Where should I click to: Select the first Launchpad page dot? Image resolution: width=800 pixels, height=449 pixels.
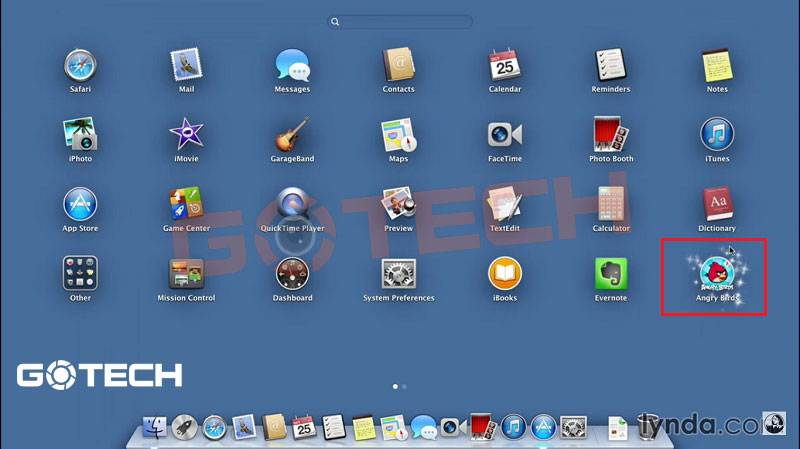pos(395,387)
